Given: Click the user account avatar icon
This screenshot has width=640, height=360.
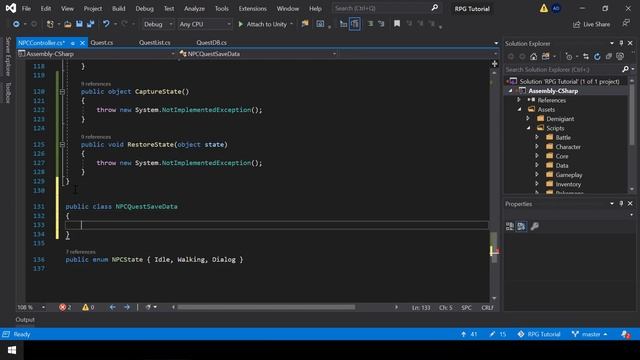Looking at the screenshot, I should [x=556, y=9].
